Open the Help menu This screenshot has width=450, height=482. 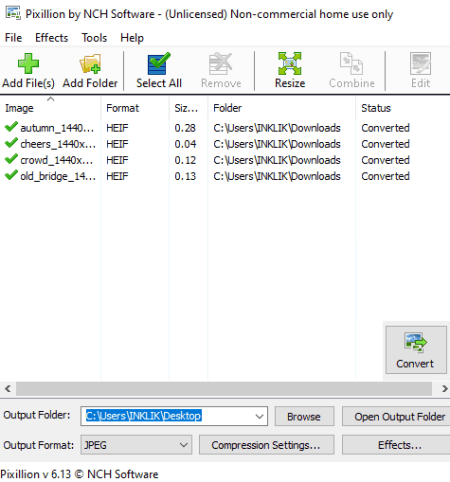132,38
